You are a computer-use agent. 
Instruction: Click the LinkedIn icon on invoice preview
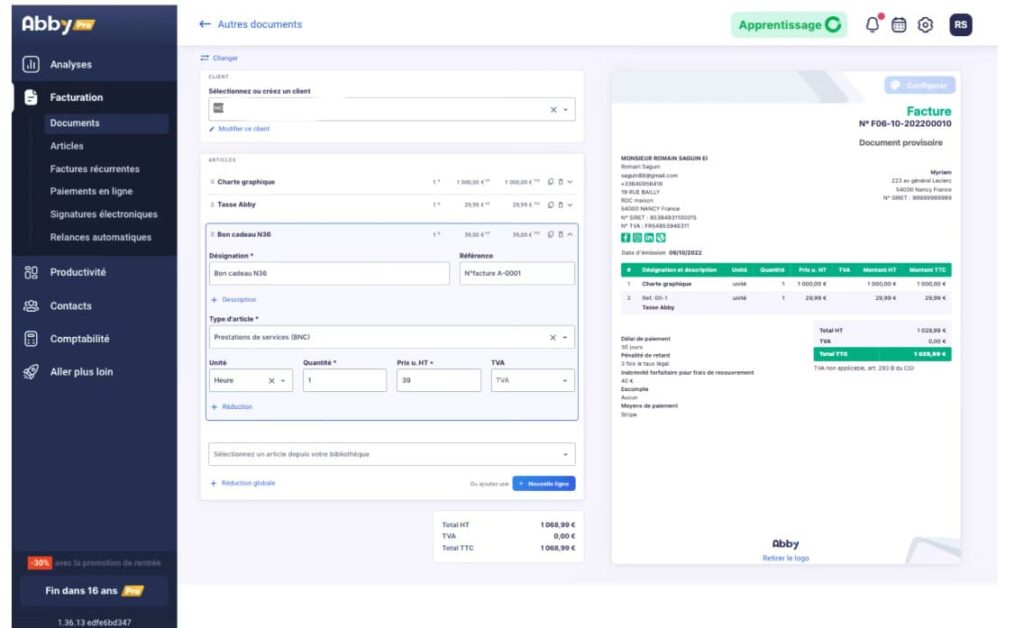click(649, 238)
